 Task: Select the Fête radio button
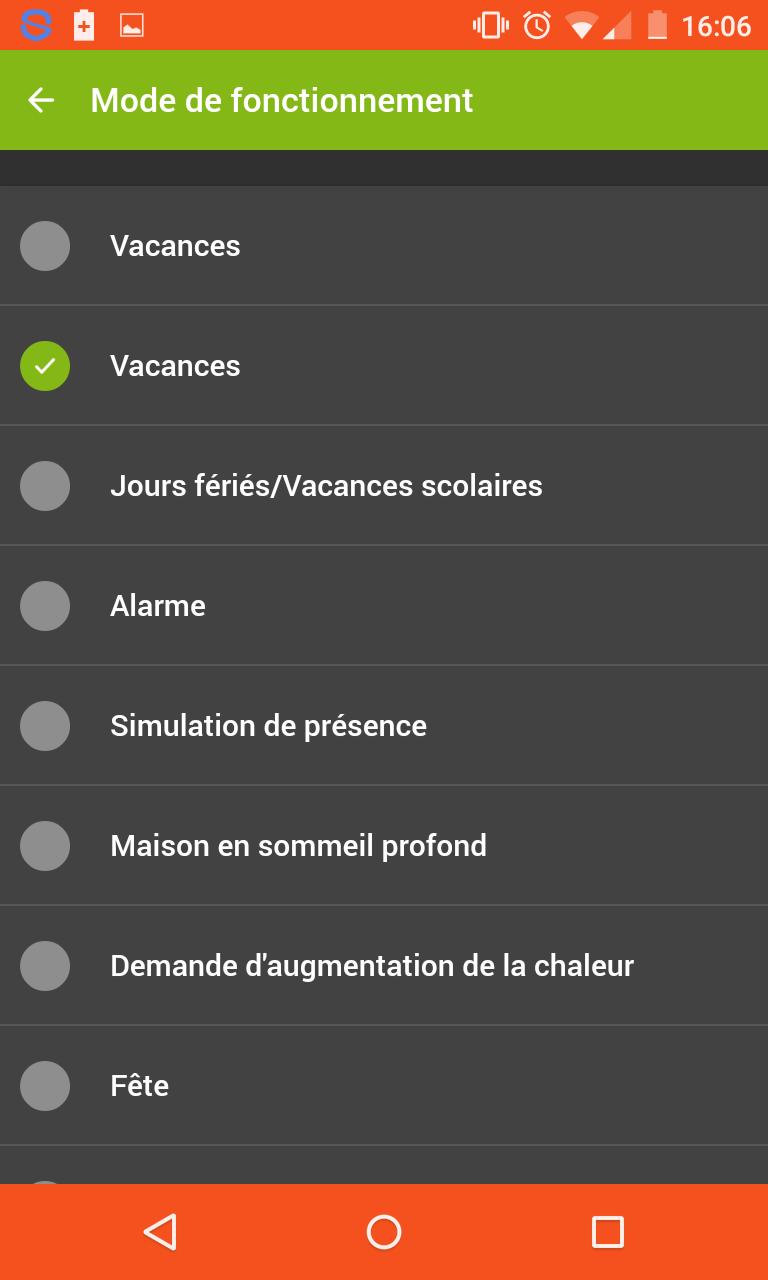[x=45, y=1086]
